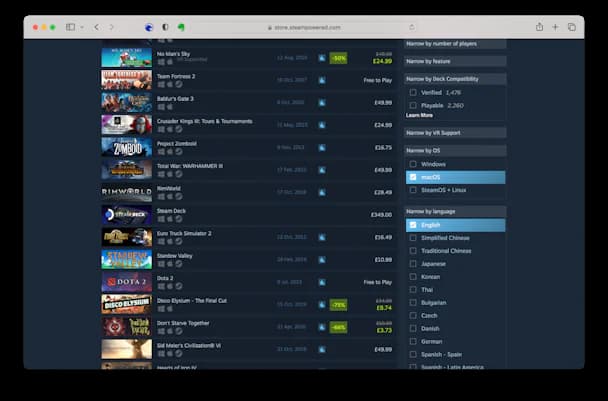Viewport: 608px width, 401px height.
Task: Expand Narrow by feature section
Action: point(455,61)
